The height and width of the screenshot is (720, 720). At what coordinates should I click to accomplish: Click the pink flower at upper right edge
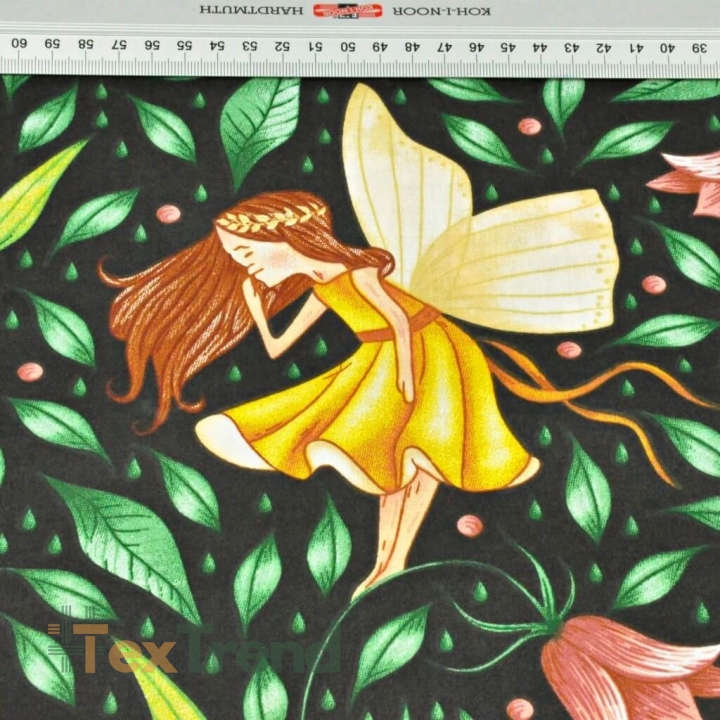684,184
